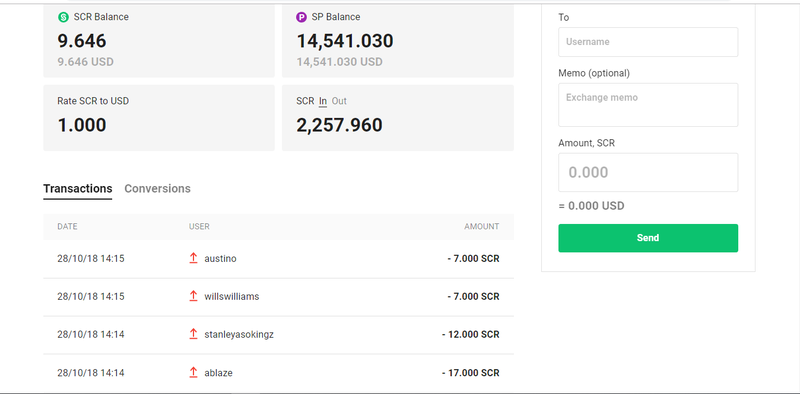Select the amount - 17.000 SCR
This screenshot has width=800, height=394.
(x=471, y=373)
